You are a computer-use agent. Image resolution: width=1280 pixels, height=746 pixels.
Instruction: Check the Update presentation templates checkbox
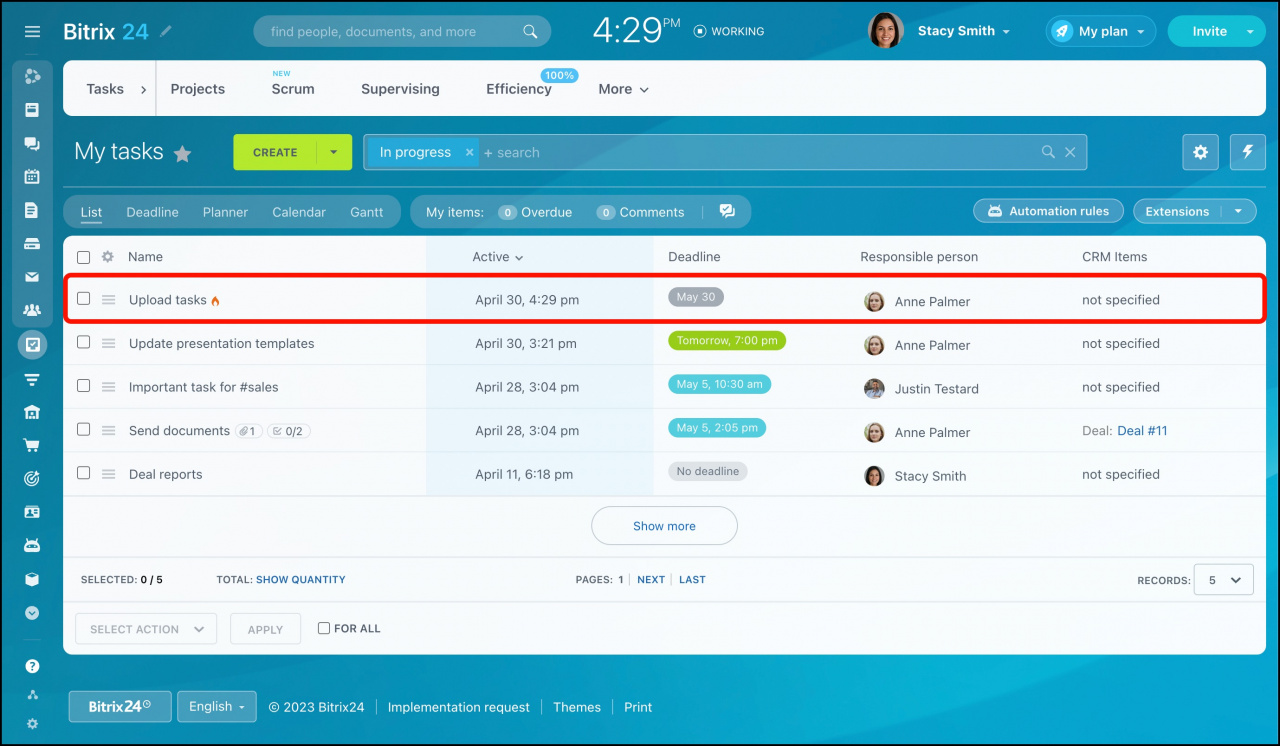click(x=83, y=342)
